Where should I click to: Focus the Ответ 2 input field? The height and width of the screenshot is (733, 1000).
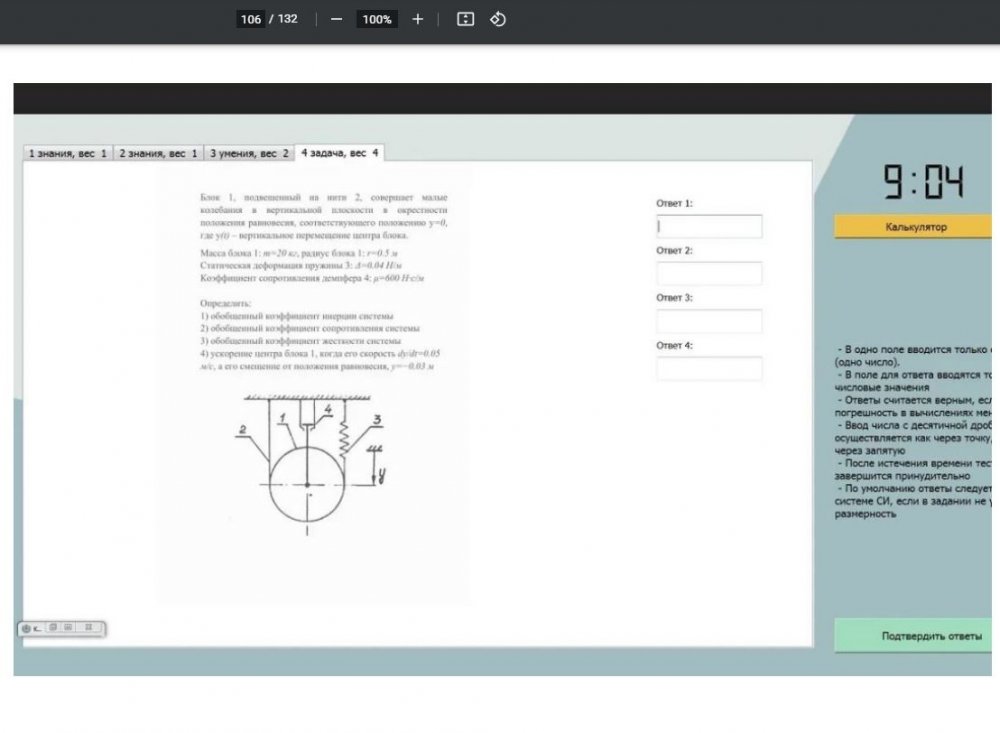(x=709, y=274)
